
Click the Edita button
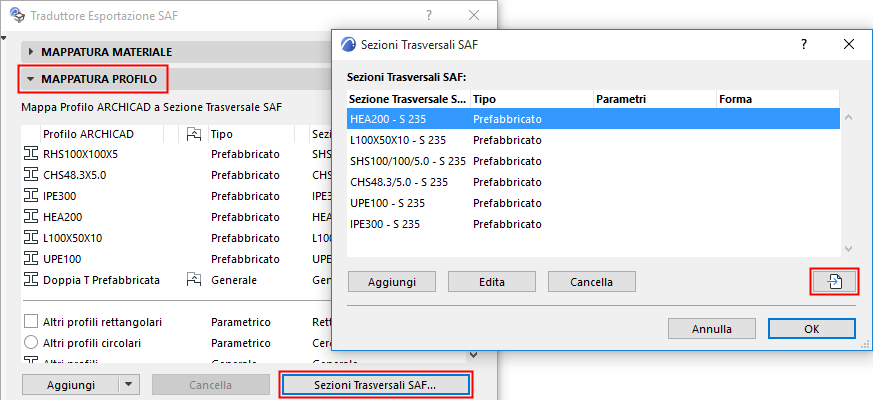pyautogui.click(x=492, y=282)
